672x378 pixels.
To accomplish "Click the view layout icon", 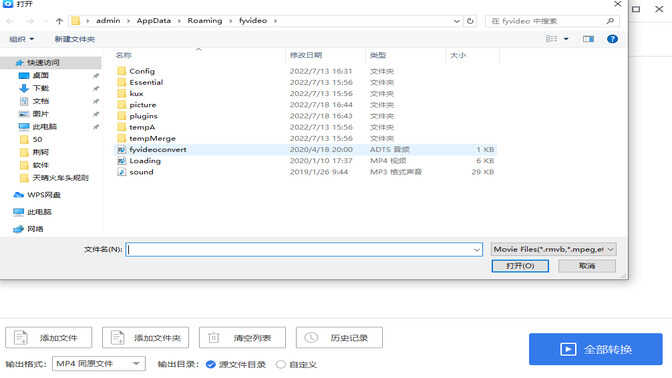I will [x=552, y=39].
